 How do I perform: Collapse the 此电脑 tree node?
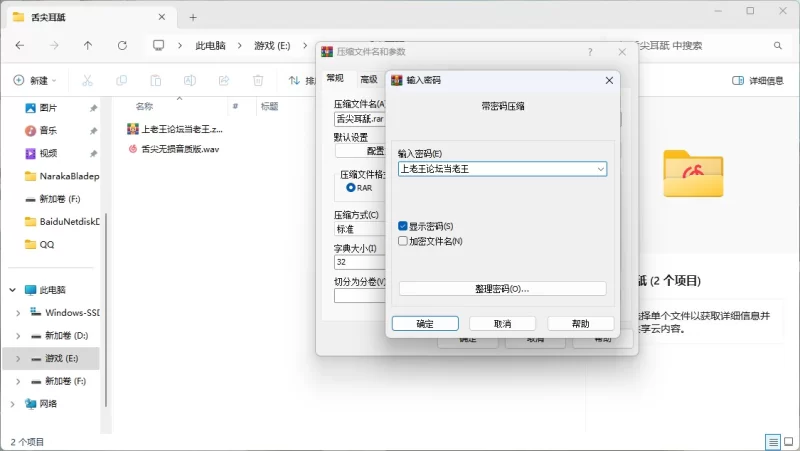pos(12,290)
